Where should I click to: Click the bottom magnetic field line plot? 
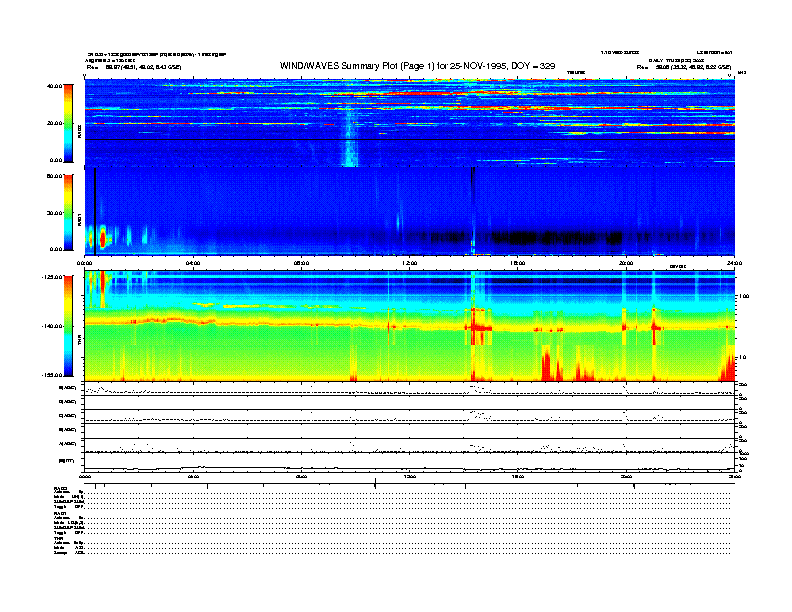click(410, 462)
